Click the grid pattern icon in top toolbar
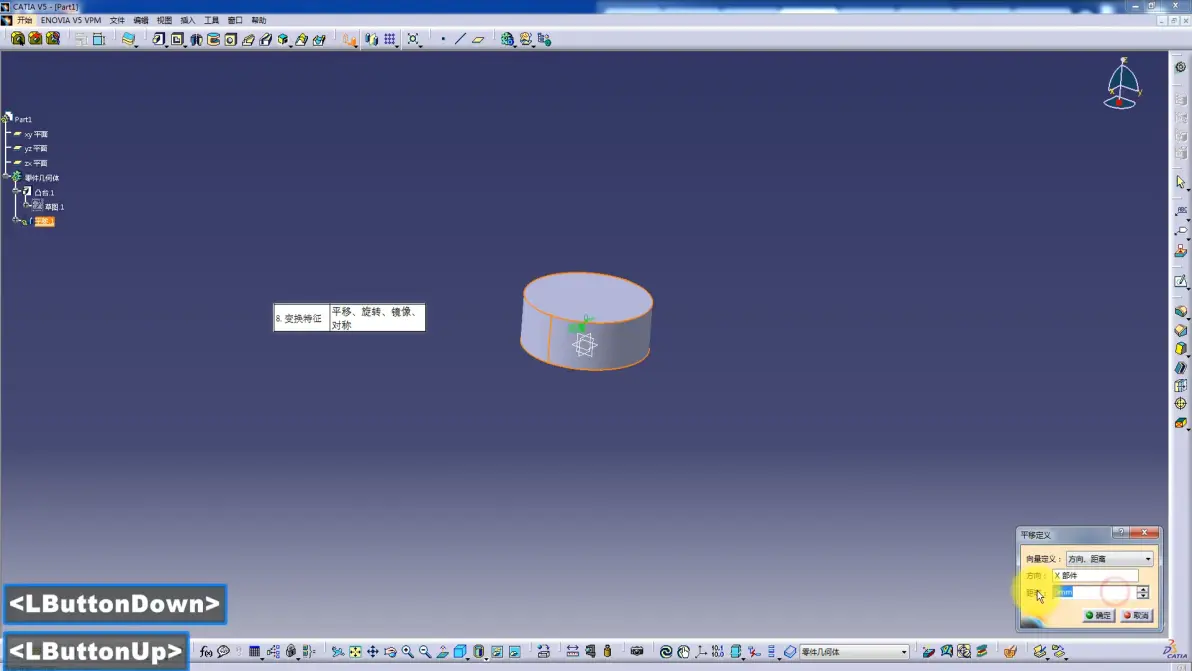The image size is (1192, 671). tap(389, 39)
